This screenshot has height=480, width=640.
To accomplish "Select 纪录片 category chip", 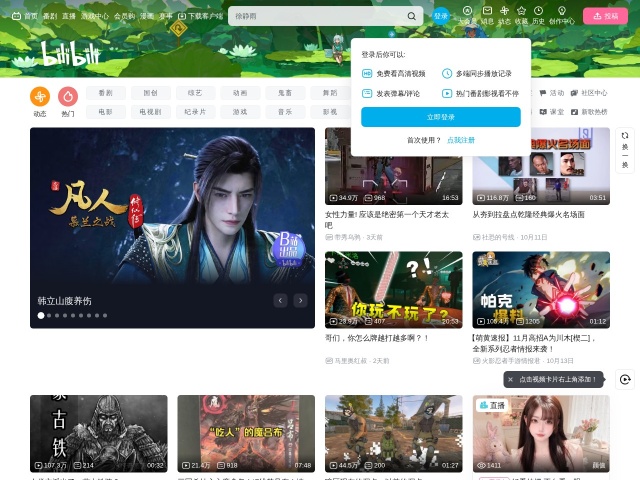I will click(196, 112).
